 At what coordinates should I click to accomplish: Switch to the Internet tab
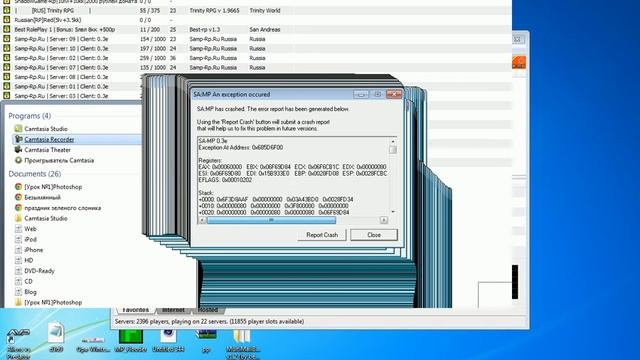(x=173, y=310)
